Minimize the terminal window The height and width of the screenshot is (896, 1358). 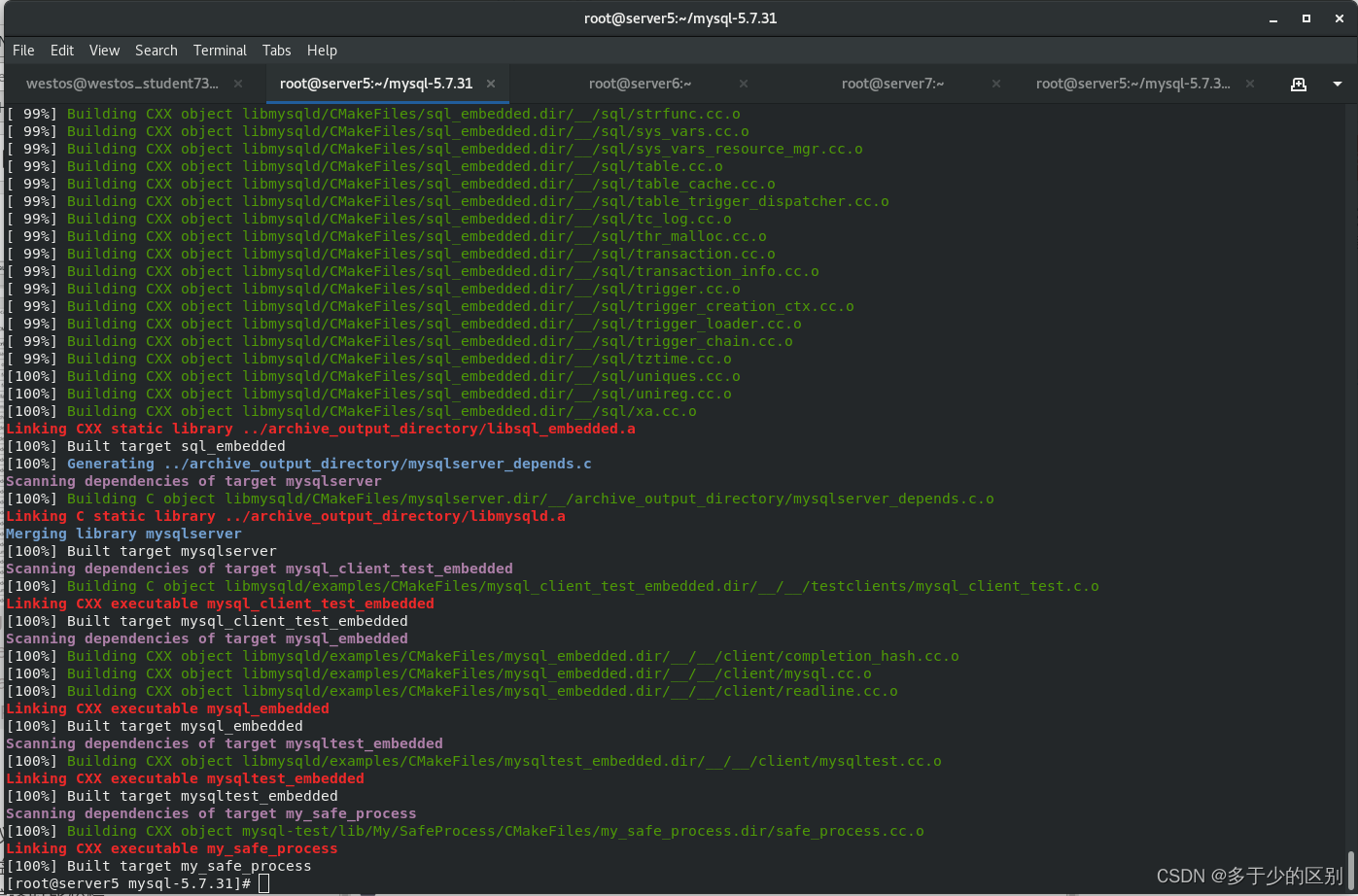(x=1273, y=18)
